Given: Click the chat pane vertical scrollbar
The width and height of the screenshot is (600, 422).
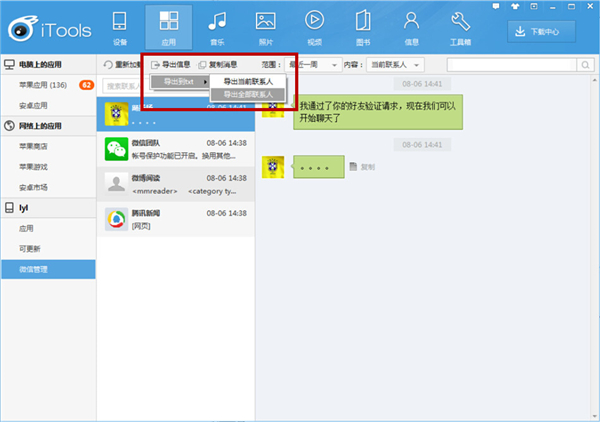Looking at the screenshot, I should [x=594, y=247].
